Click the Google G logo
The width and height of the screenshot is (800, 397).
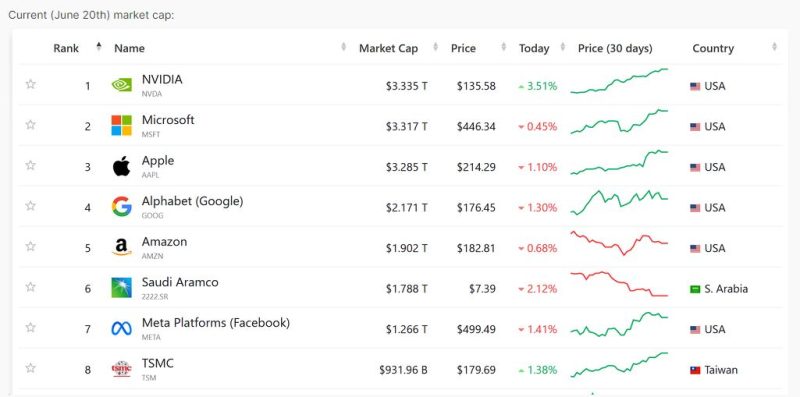[121, 207]
